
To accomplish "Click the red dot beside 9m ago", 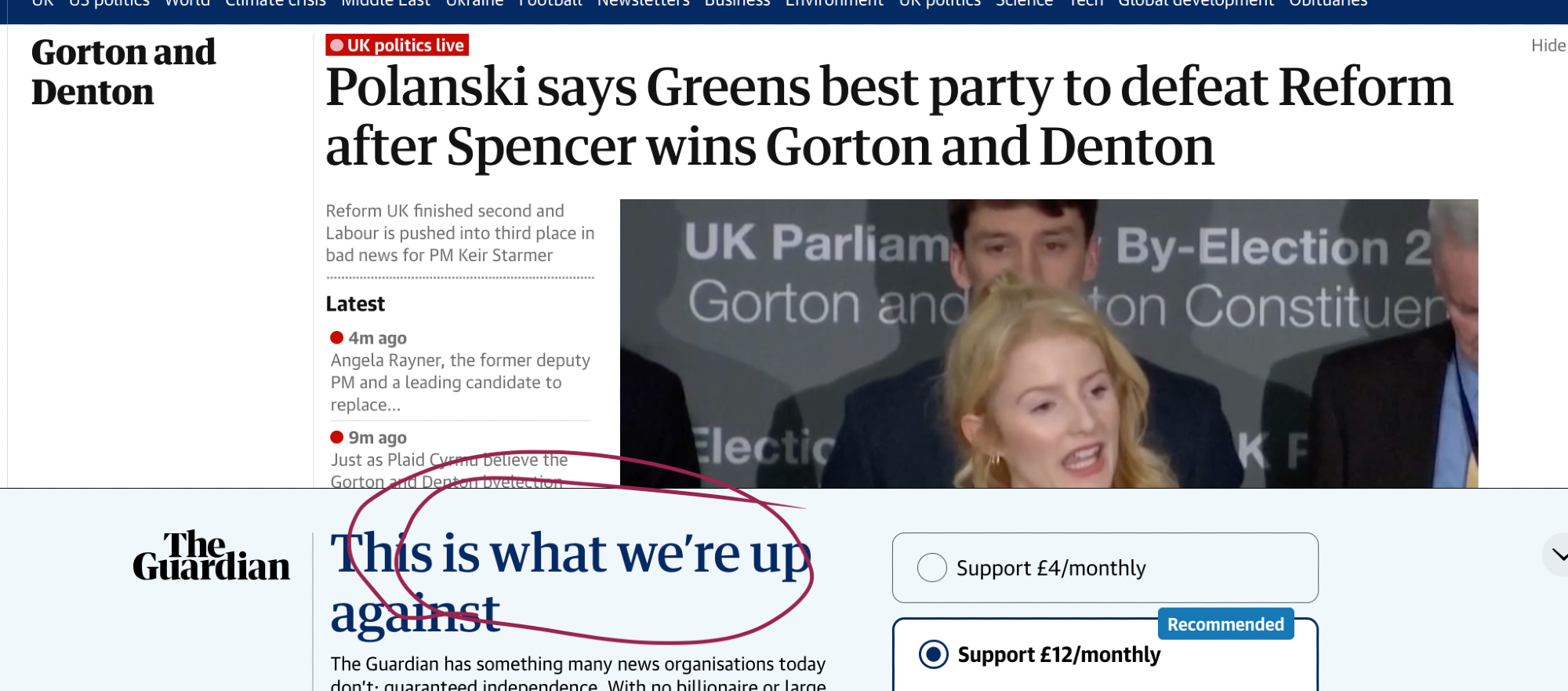I will 337,438.
